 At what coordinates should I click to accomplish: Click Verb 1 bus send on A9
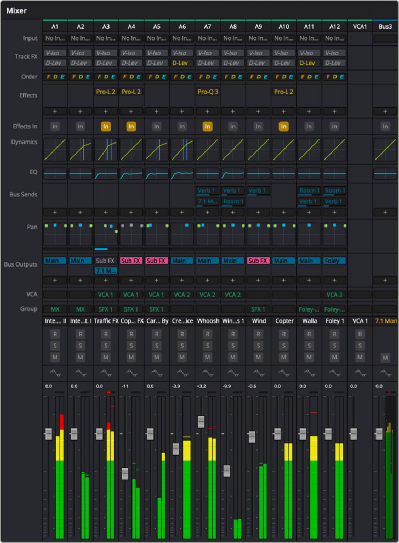tap(258, 191)
